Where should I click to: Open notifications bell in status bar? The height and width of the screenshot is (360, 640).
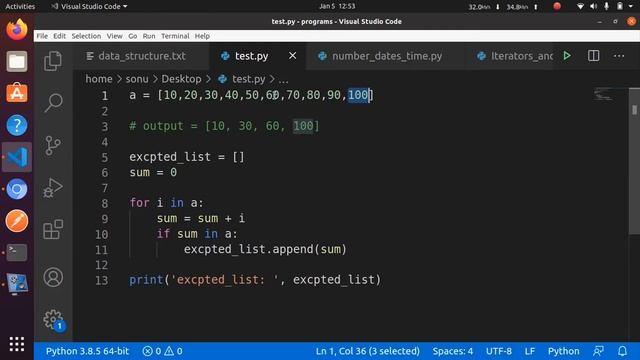(x=622, y=351)
